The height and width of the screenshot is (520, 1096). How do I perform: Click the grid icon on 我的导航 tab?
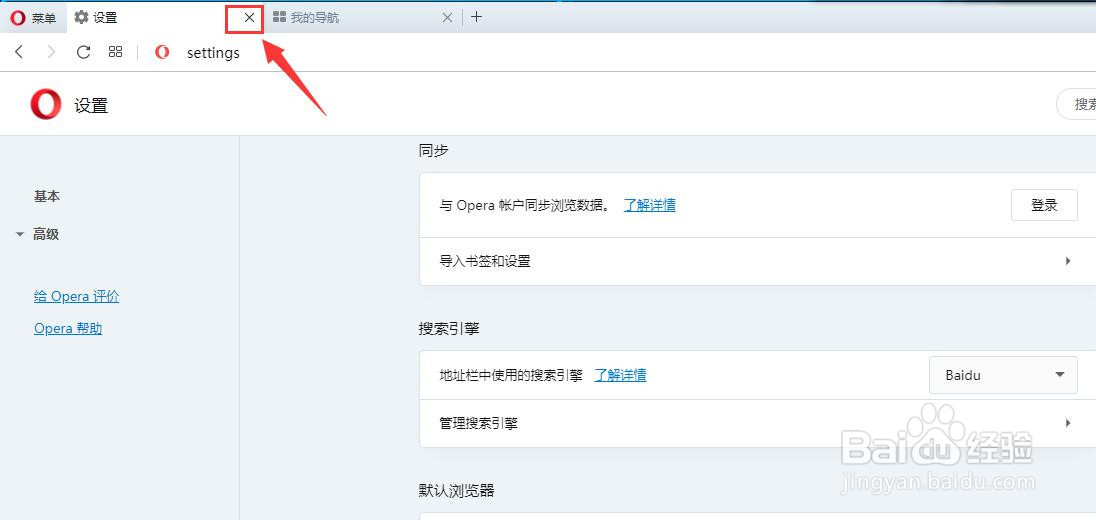[x=279, y=17]
